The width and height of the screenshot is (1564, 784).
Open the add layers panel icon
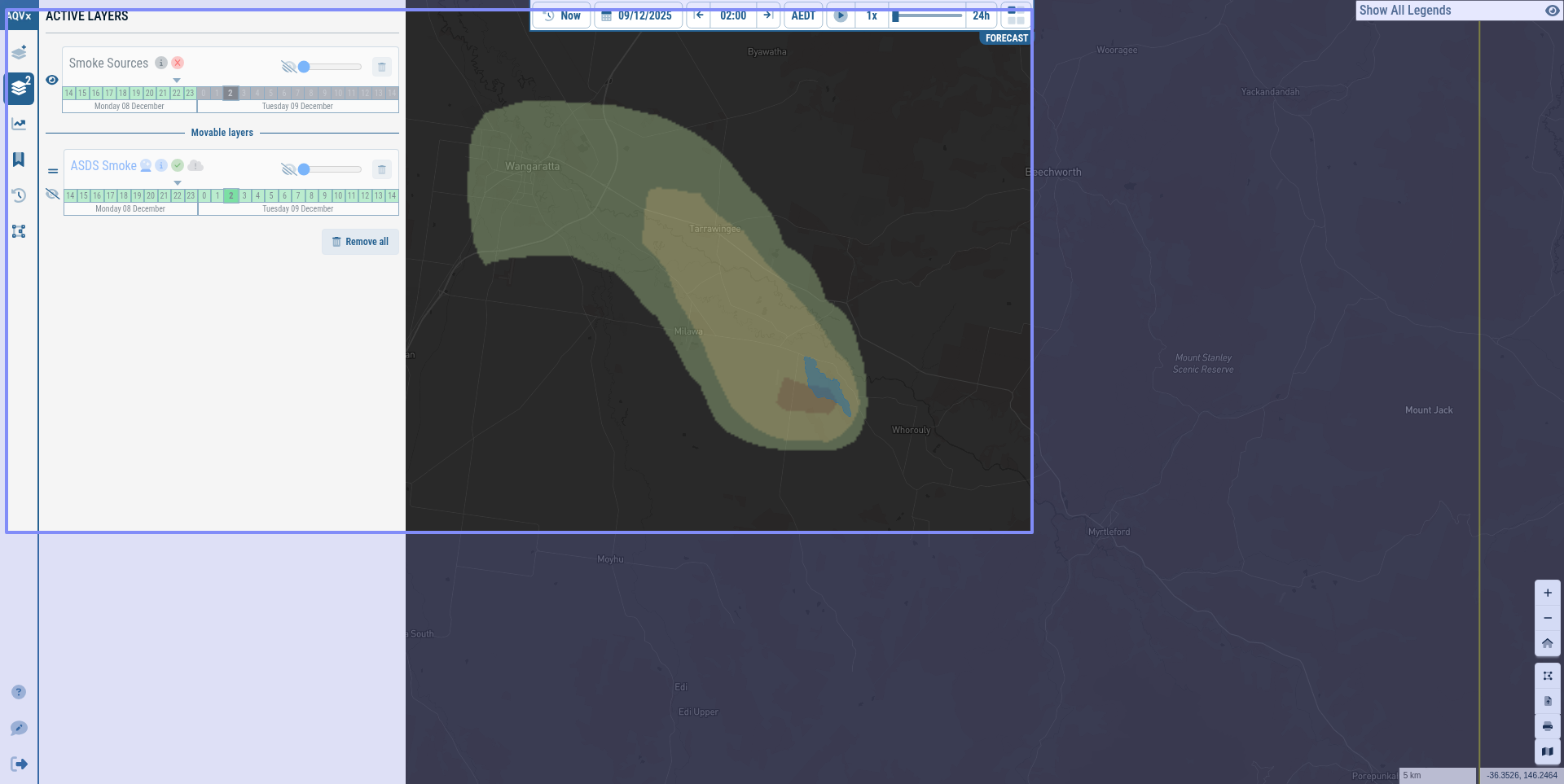tap(19, 53)
